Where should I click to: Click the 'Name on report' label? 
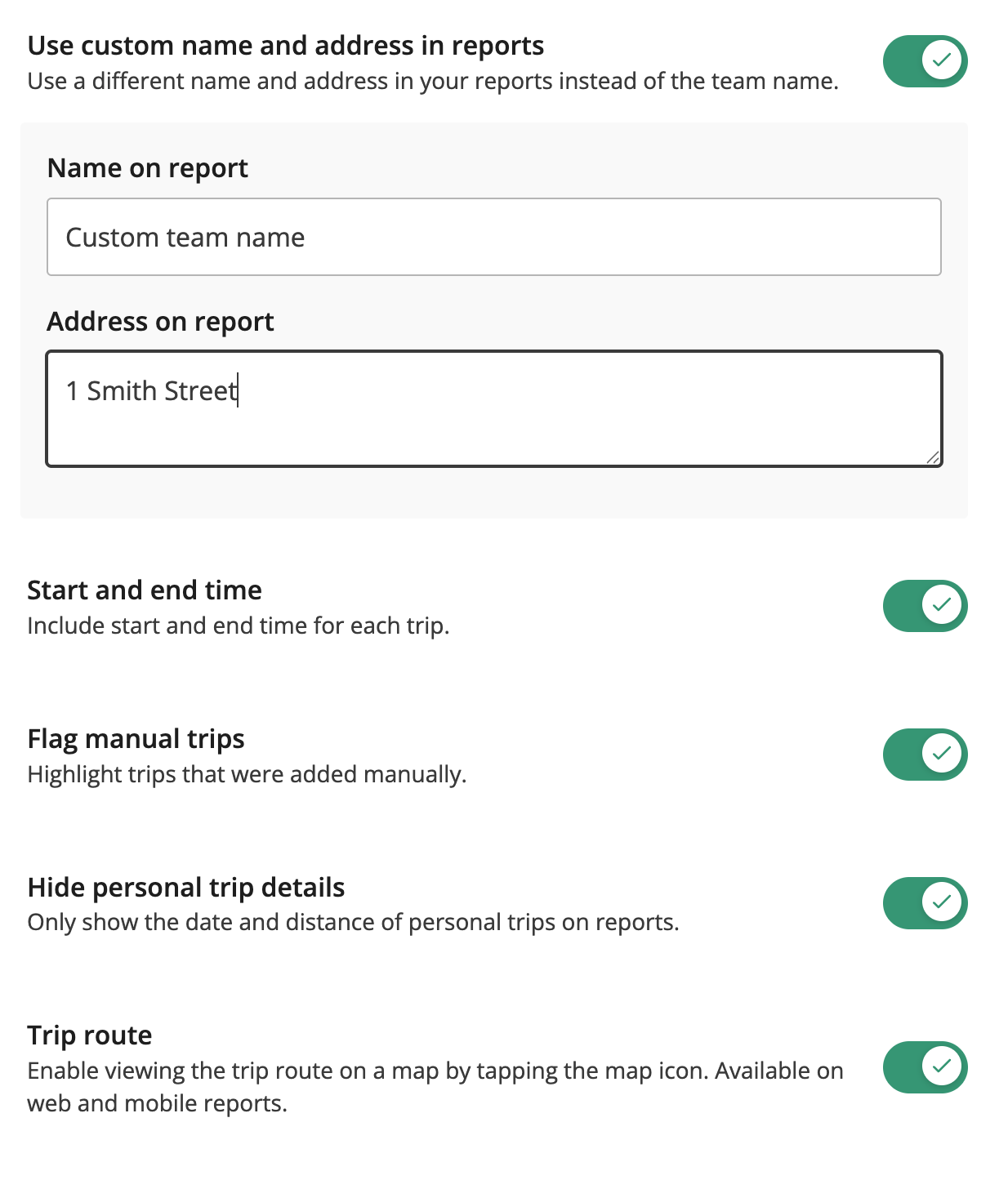coord(147,168)
